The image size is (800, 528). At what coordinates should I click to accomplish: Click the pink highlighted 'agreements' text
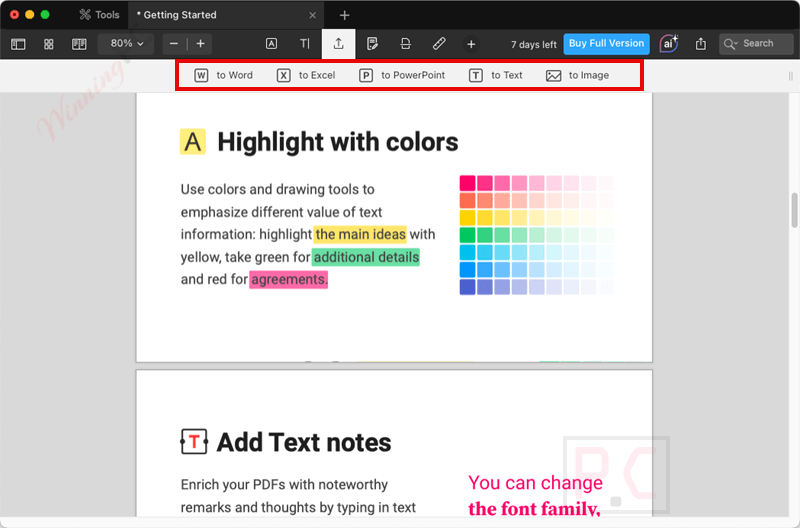[x=288, y=280]
